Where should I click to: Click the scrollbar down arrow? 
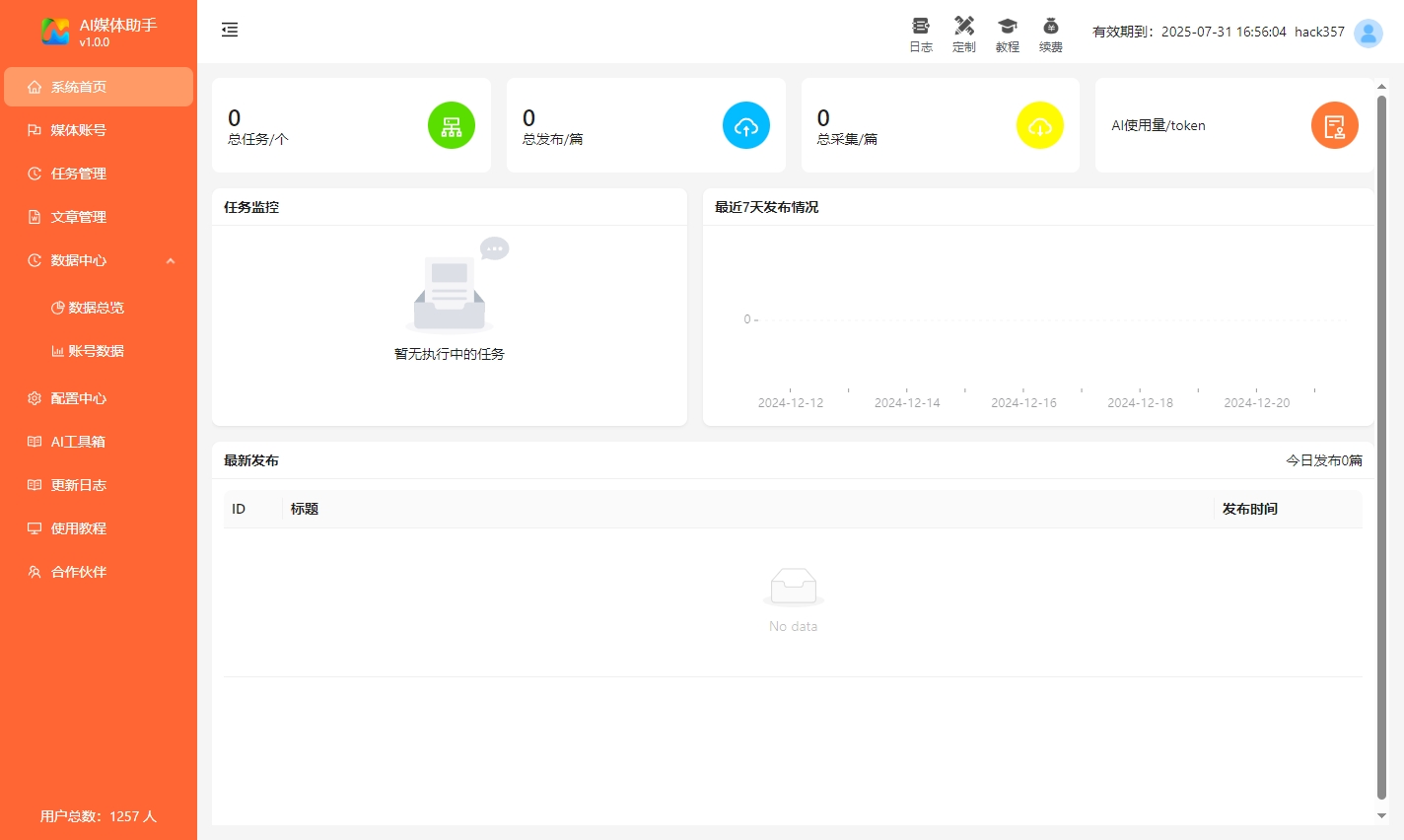click(x=1381, y=815)
